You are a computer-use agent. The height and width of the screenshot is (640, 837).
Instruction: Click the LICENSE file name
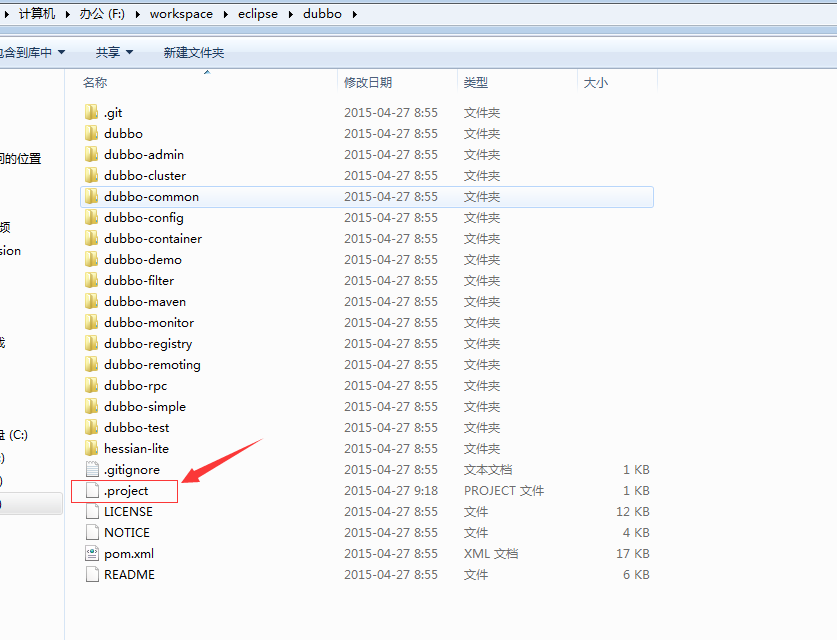pos(128,511)
